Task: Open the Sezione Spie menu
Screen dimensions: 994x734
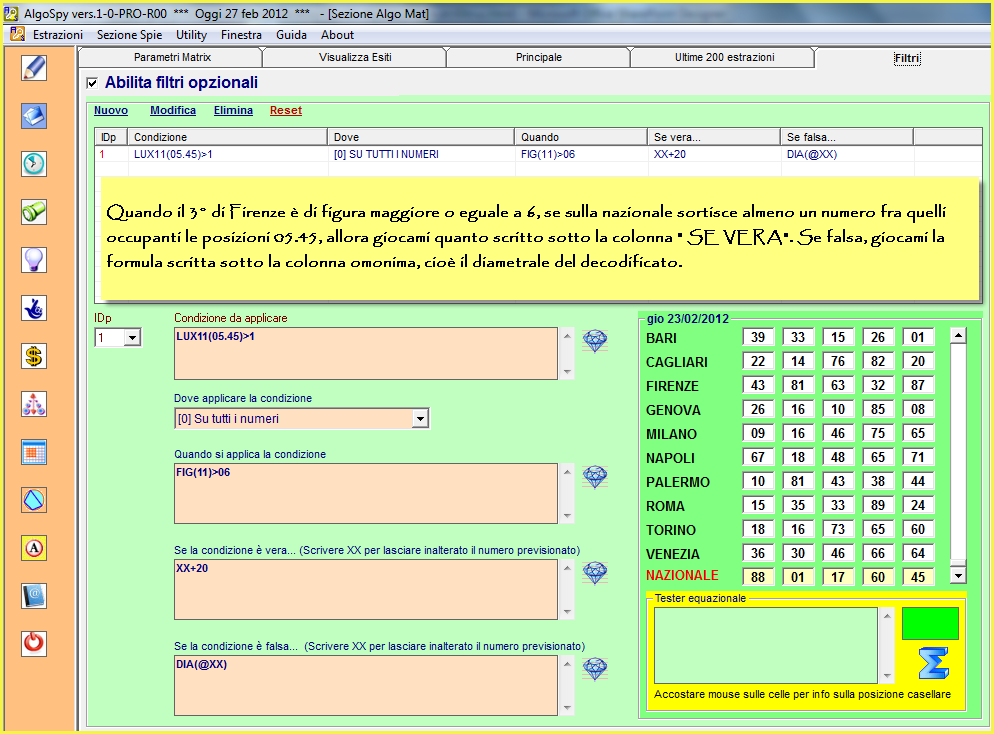Action: click(129, 35)
